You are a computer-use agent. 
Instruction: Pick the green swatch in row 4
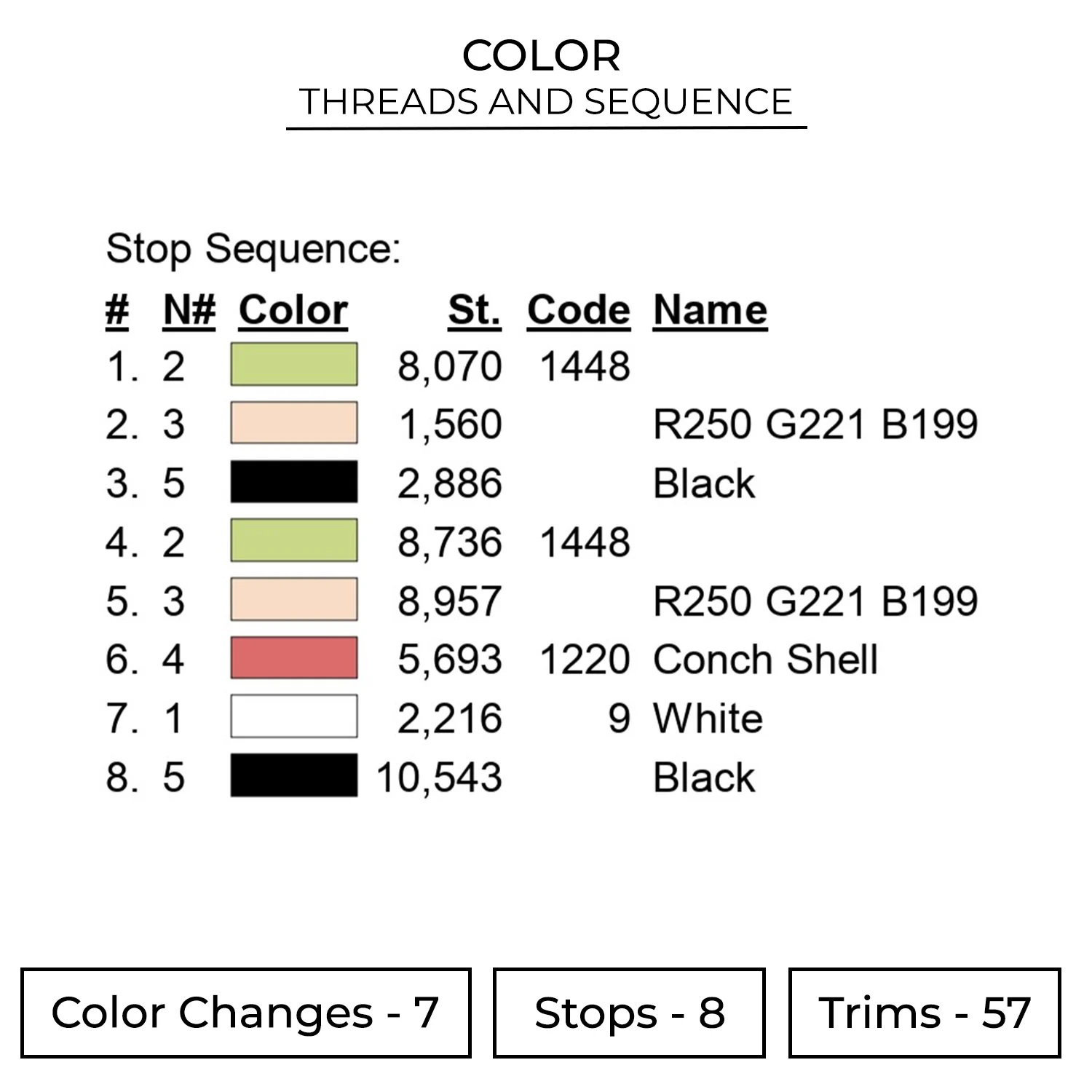[293, 541]
